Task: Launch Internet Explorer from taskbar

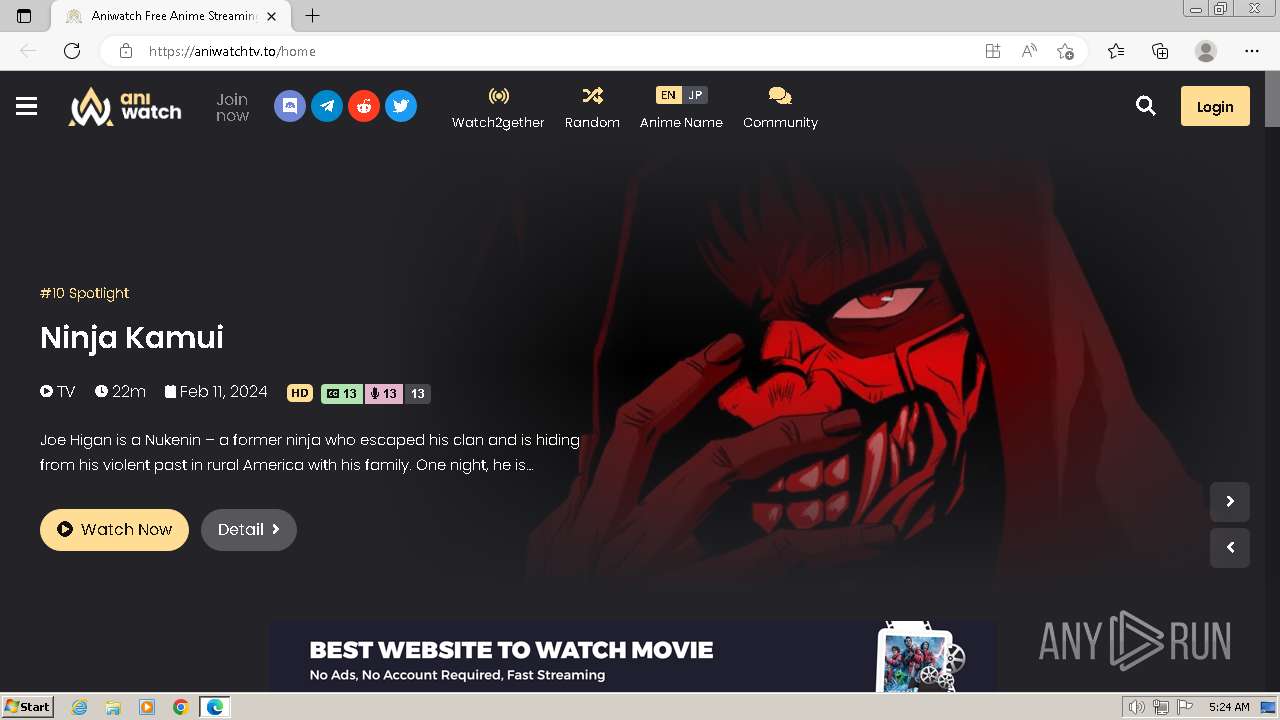Action: 80,707
